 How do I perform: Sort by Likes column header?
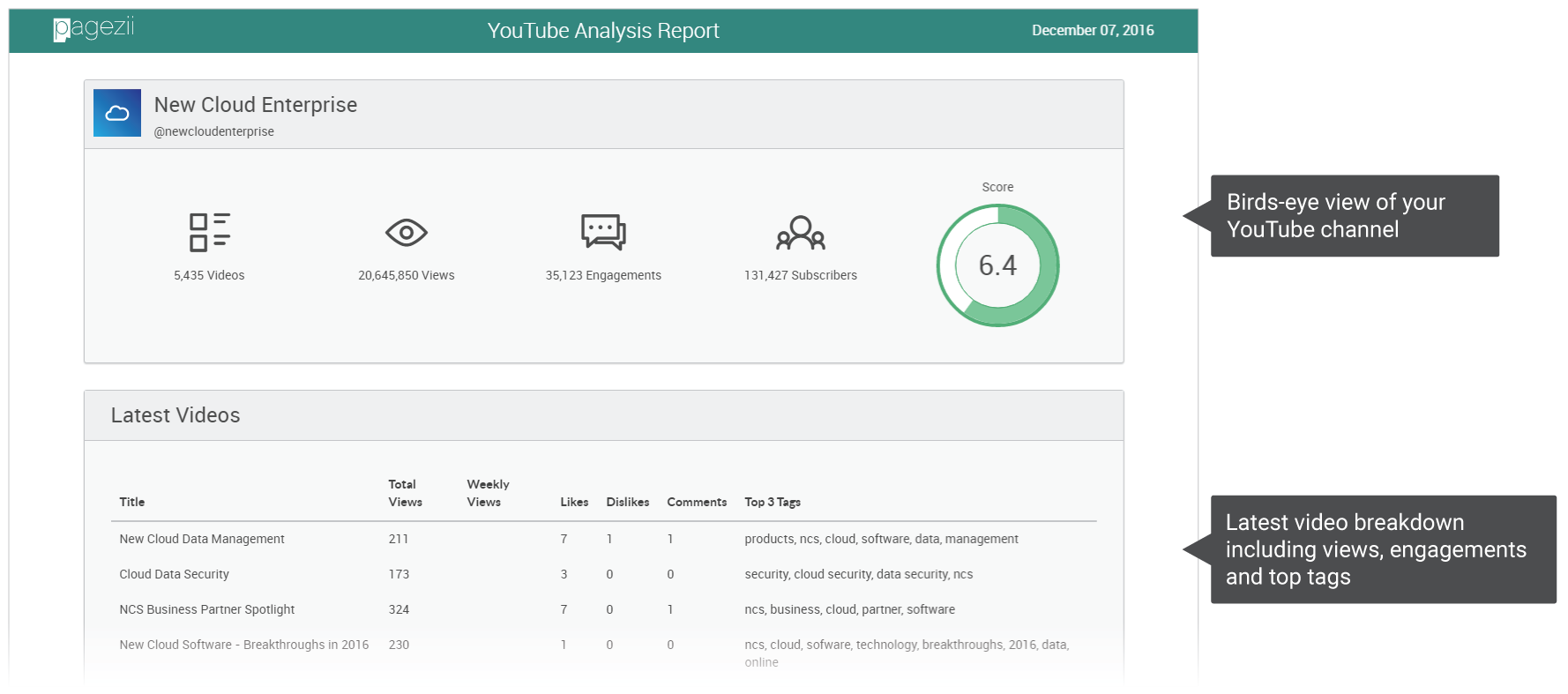click(x=574, y=502)
